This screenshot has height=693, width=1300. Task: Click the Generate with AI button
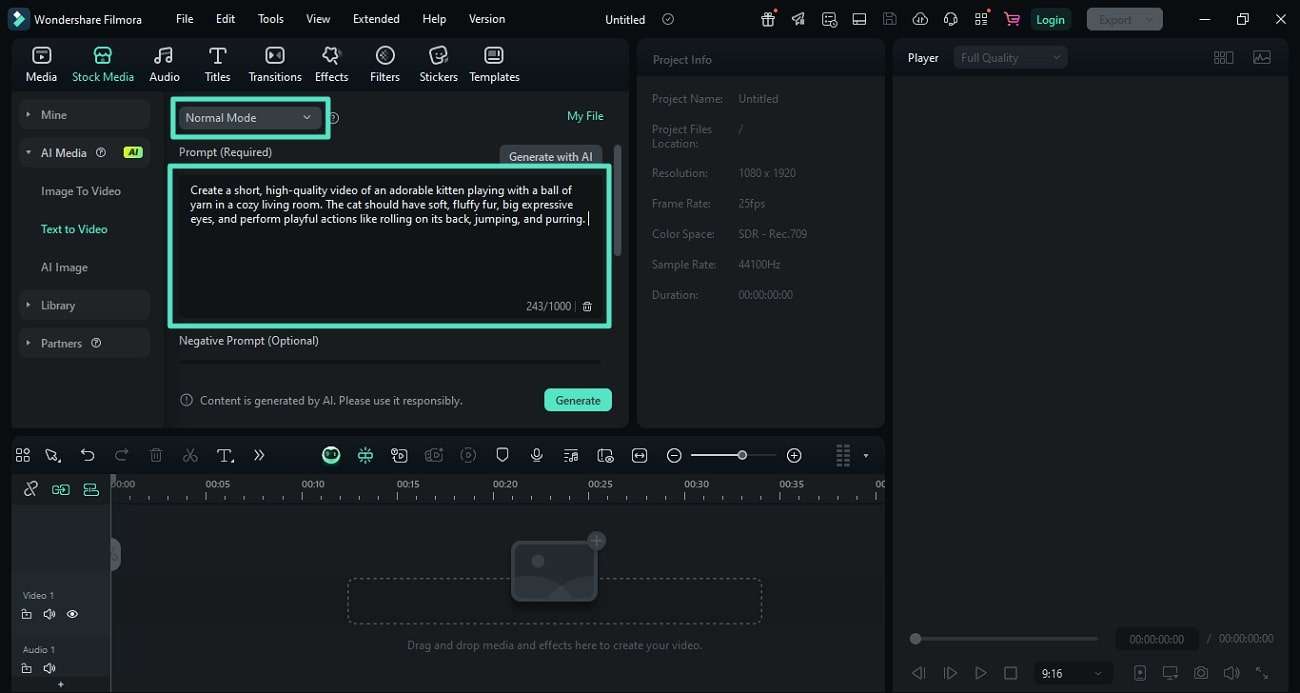[x=550, y=156]
